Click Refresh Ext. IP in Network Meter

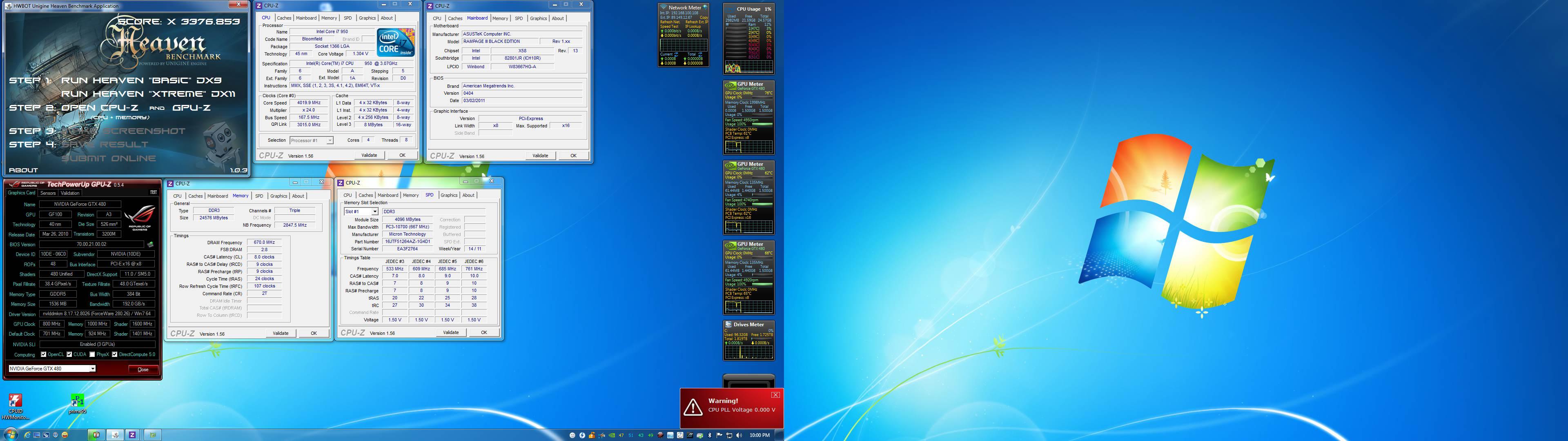point(697,22)
